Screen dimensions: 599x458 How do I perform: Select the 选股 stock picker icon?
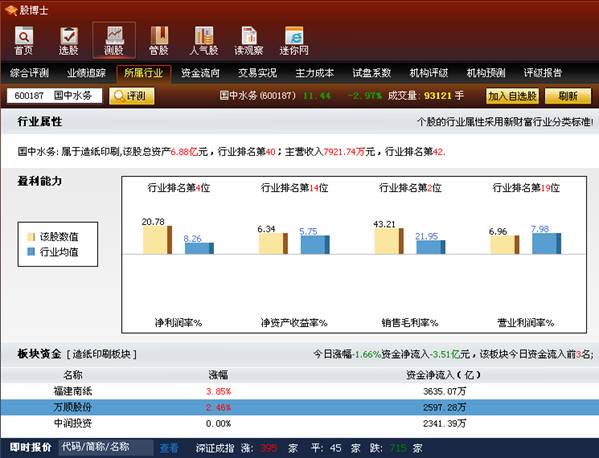69,40
